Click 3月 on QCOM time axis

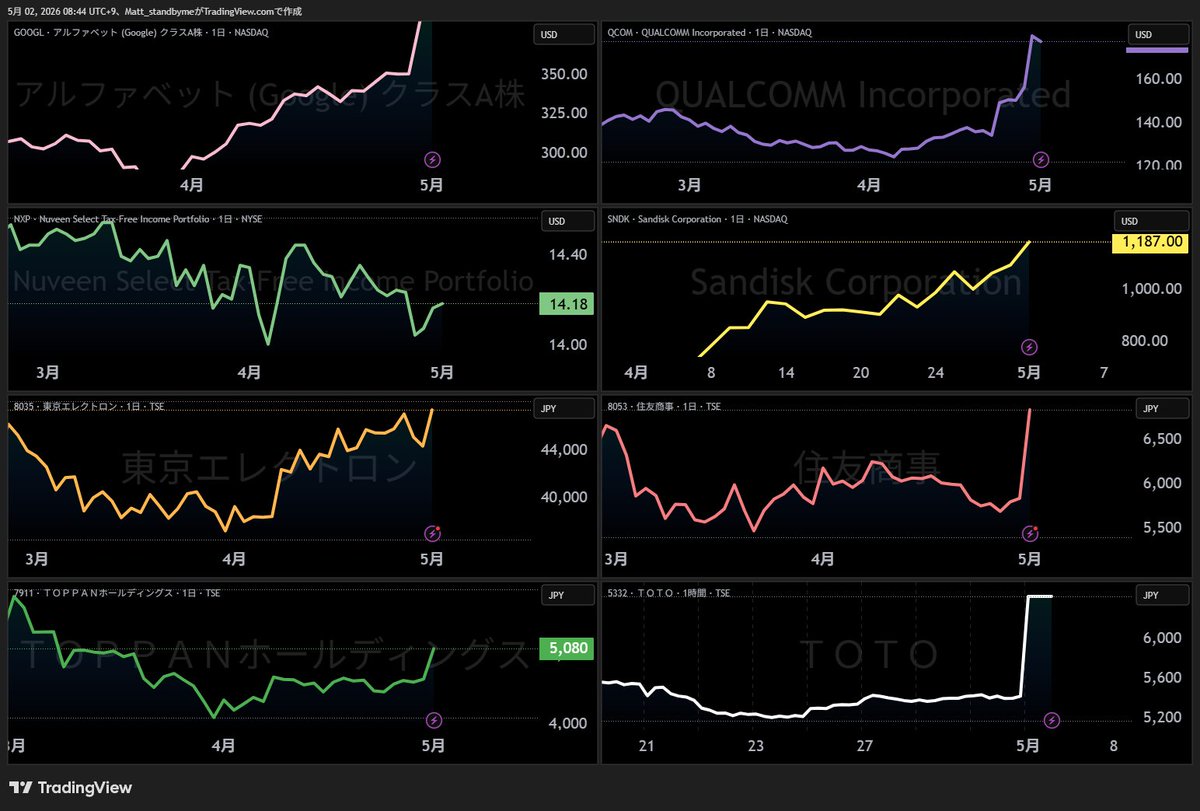(689, 185)
